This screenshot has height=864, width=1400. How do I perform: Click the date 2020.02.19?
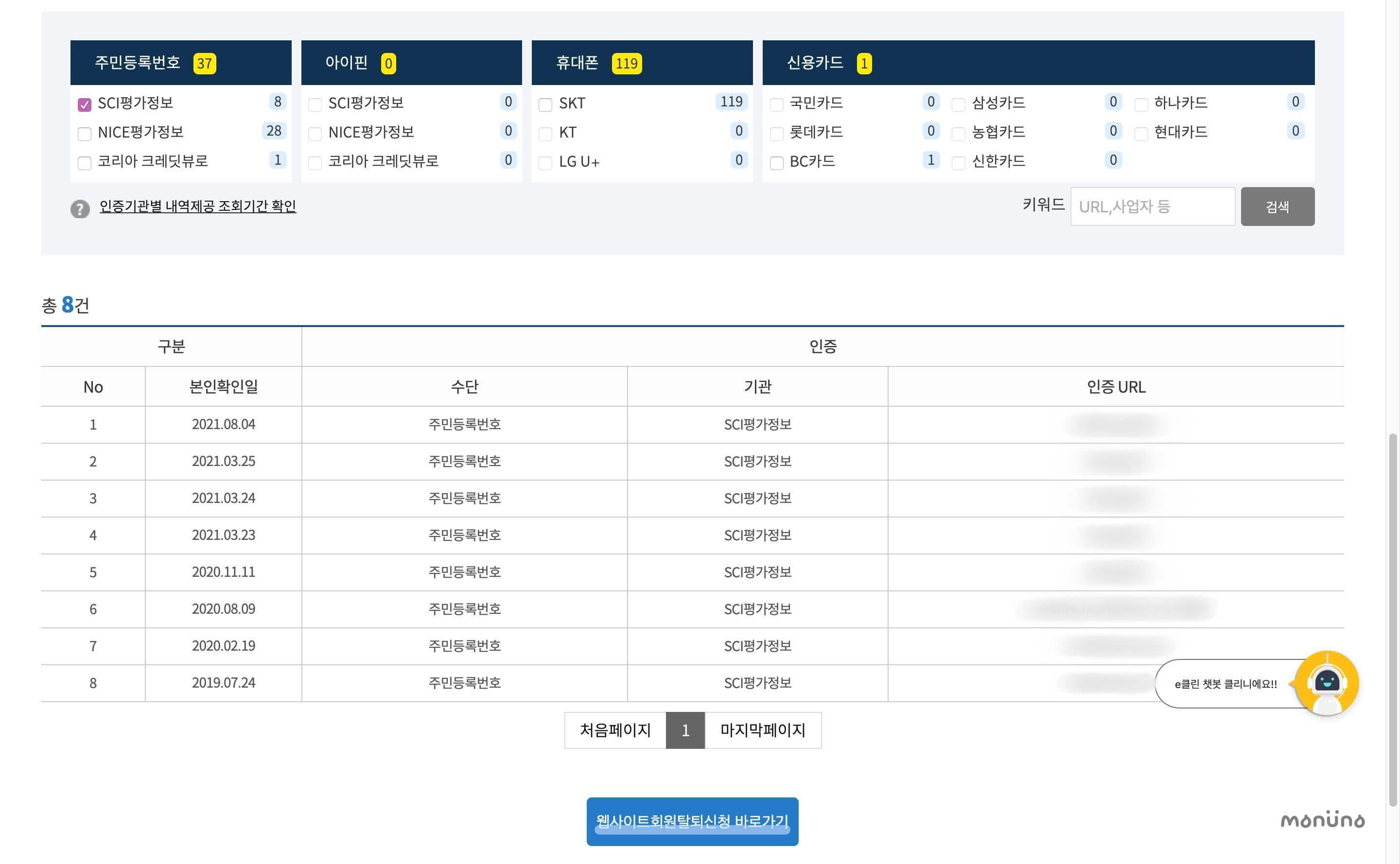pyautogui.click(x=224, y=646)
